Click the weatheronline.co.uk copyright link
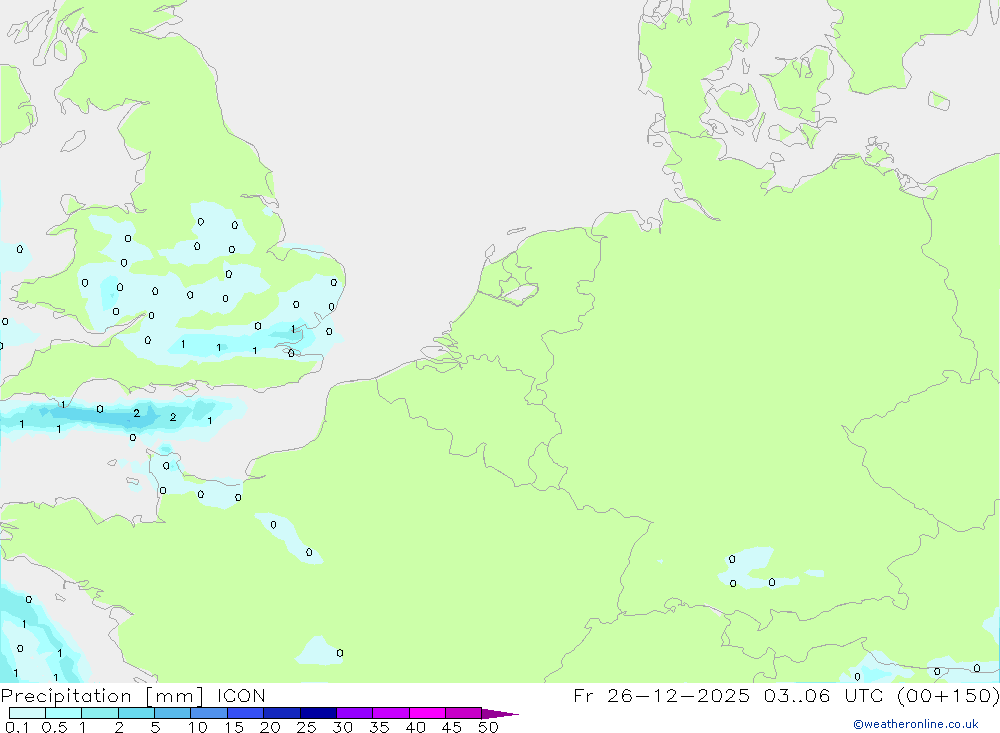 tap(916, 724)
